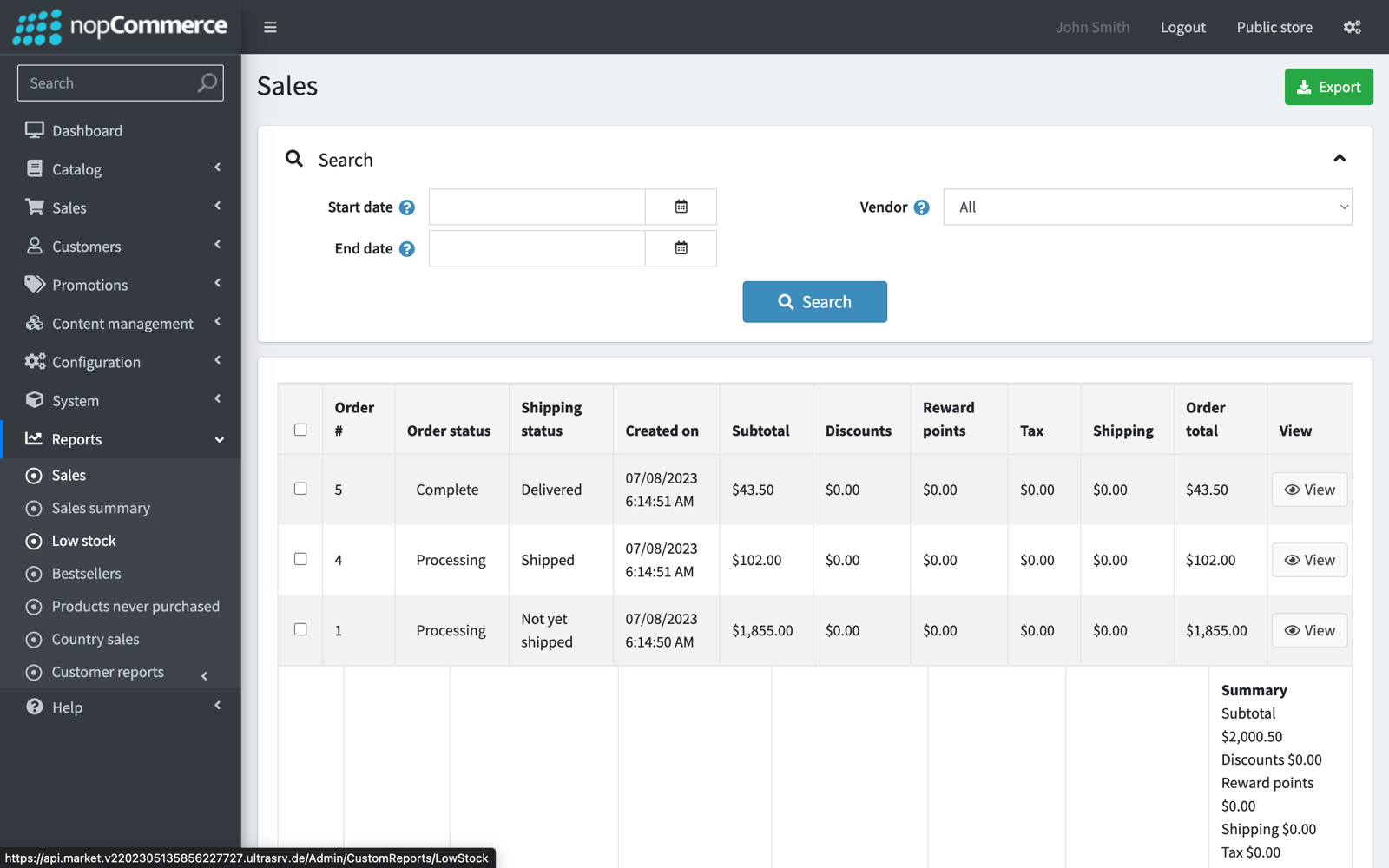Focus the Start date input field

[x=537, y=207]
